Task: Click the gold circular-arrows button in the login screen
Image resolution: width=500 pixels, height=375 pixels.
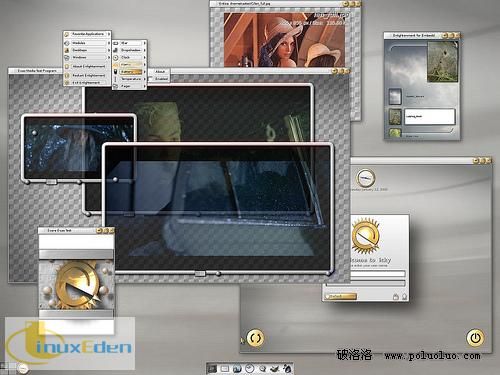Action: [255, 338]
